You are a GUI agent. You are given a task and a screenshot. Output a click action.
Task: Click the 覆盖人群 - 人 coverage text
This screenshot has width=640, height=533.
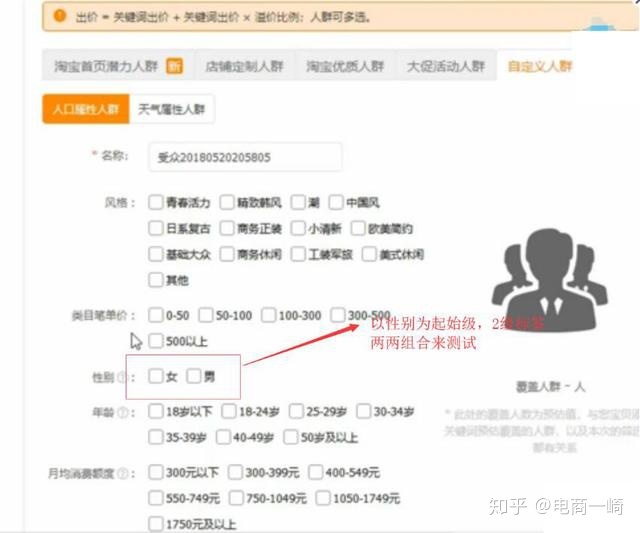click(x=550, y=386)
